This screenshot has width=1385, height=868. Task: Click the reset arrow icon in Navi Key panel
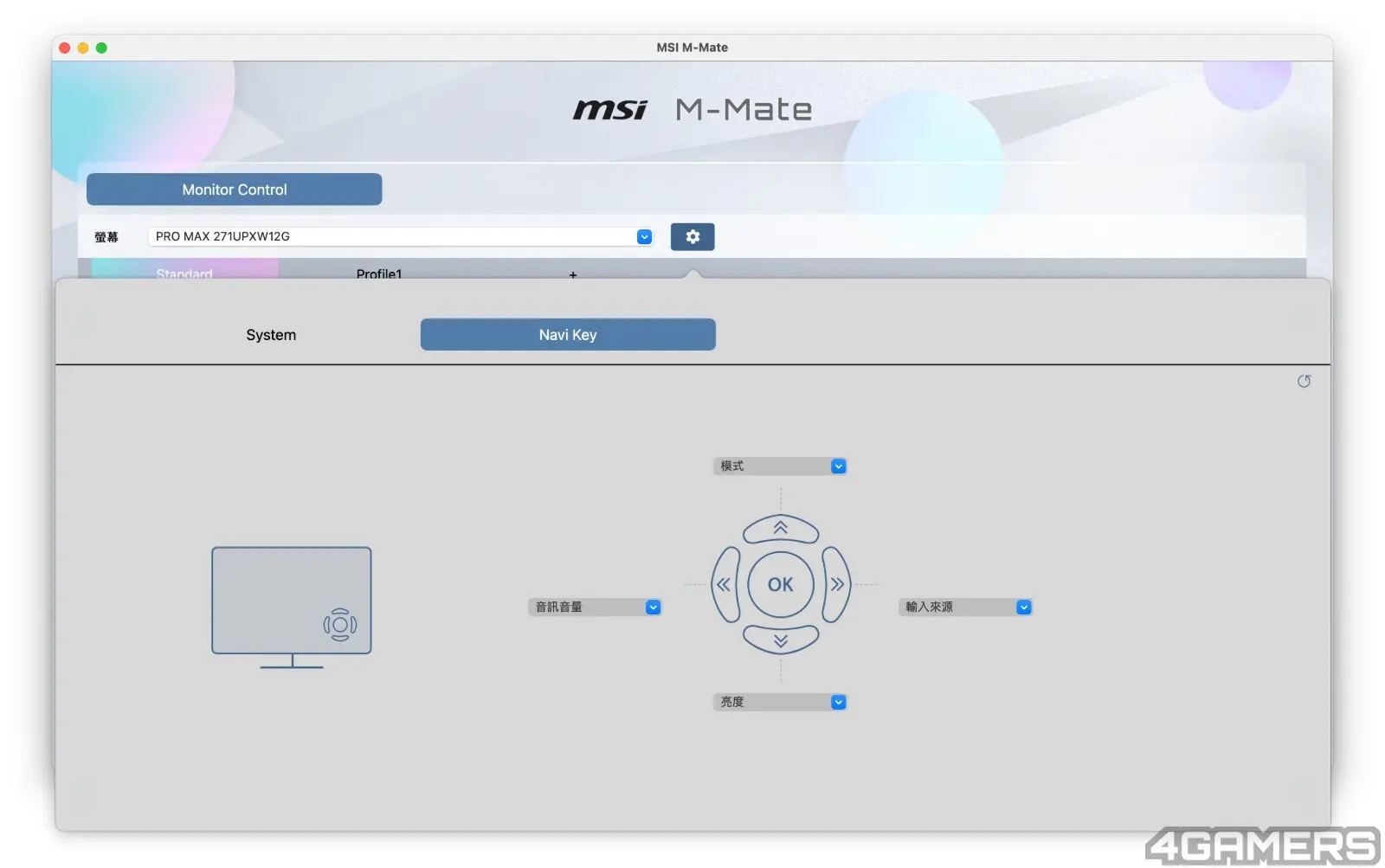[x=1304, y=382]
